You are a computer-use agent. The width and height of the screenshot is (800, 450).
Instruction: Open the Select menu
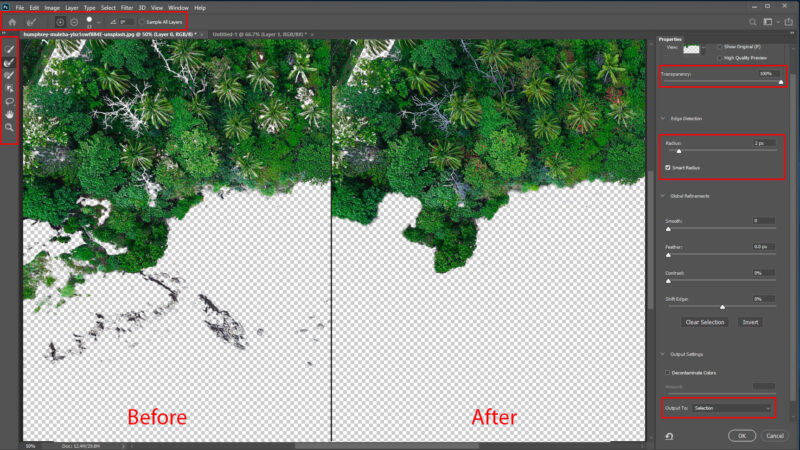108,8
